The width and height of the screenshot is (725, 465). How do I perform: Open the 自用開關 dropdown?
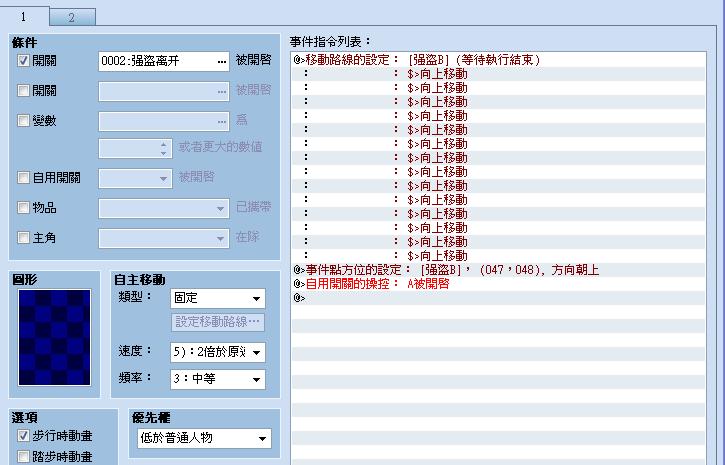pyautogui.click(x=135, y=178)
